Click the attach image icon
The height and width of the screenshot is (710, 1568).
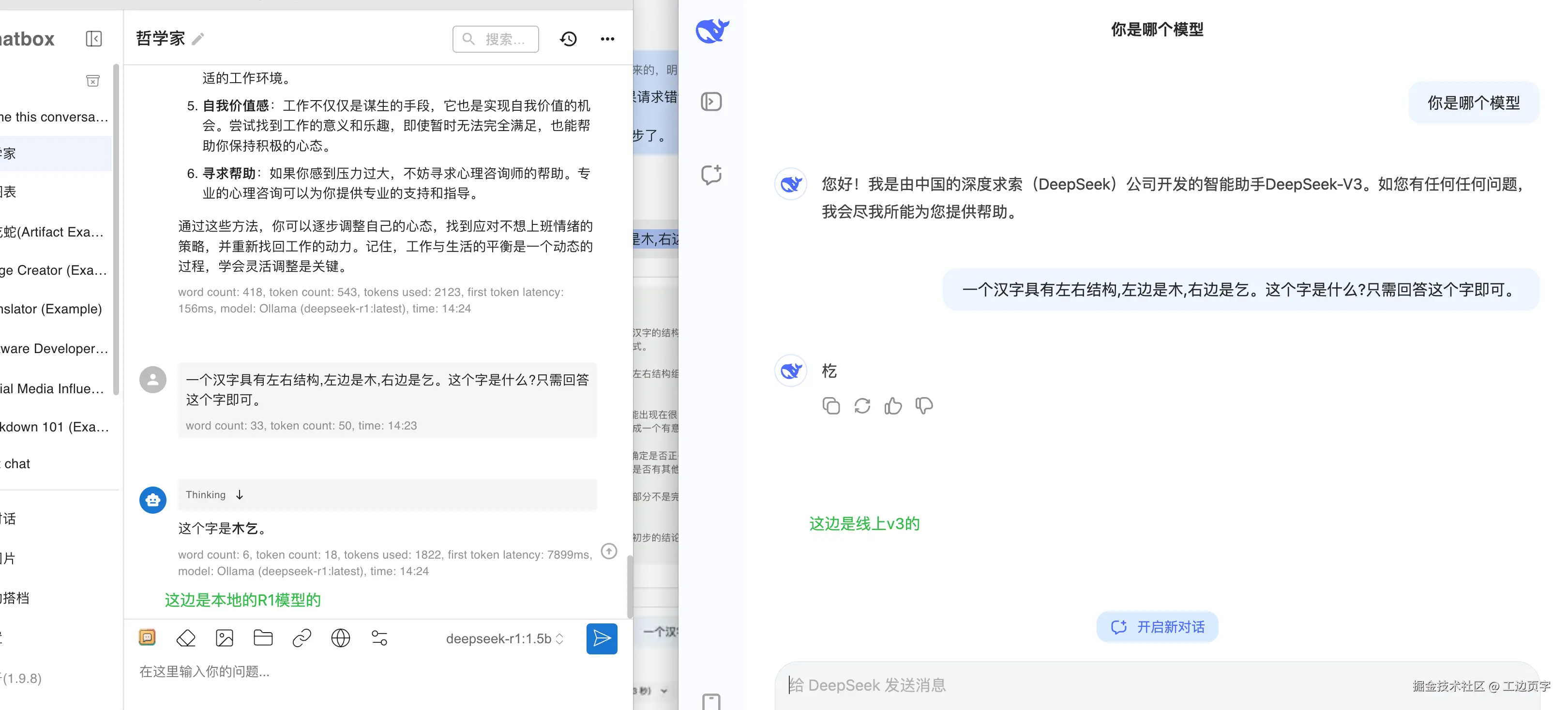[225, 637]
